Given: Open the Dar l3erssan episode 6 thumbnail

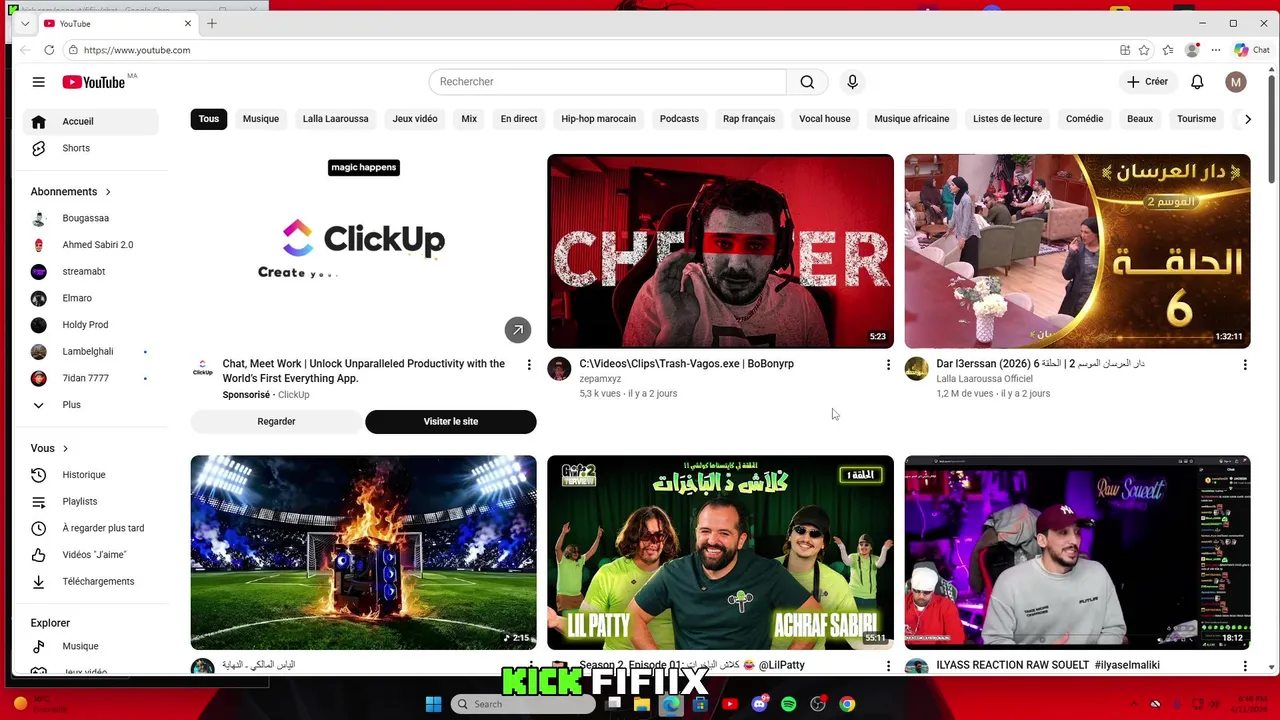Looking at the screenshot, I should click(x=1077, y=251).
